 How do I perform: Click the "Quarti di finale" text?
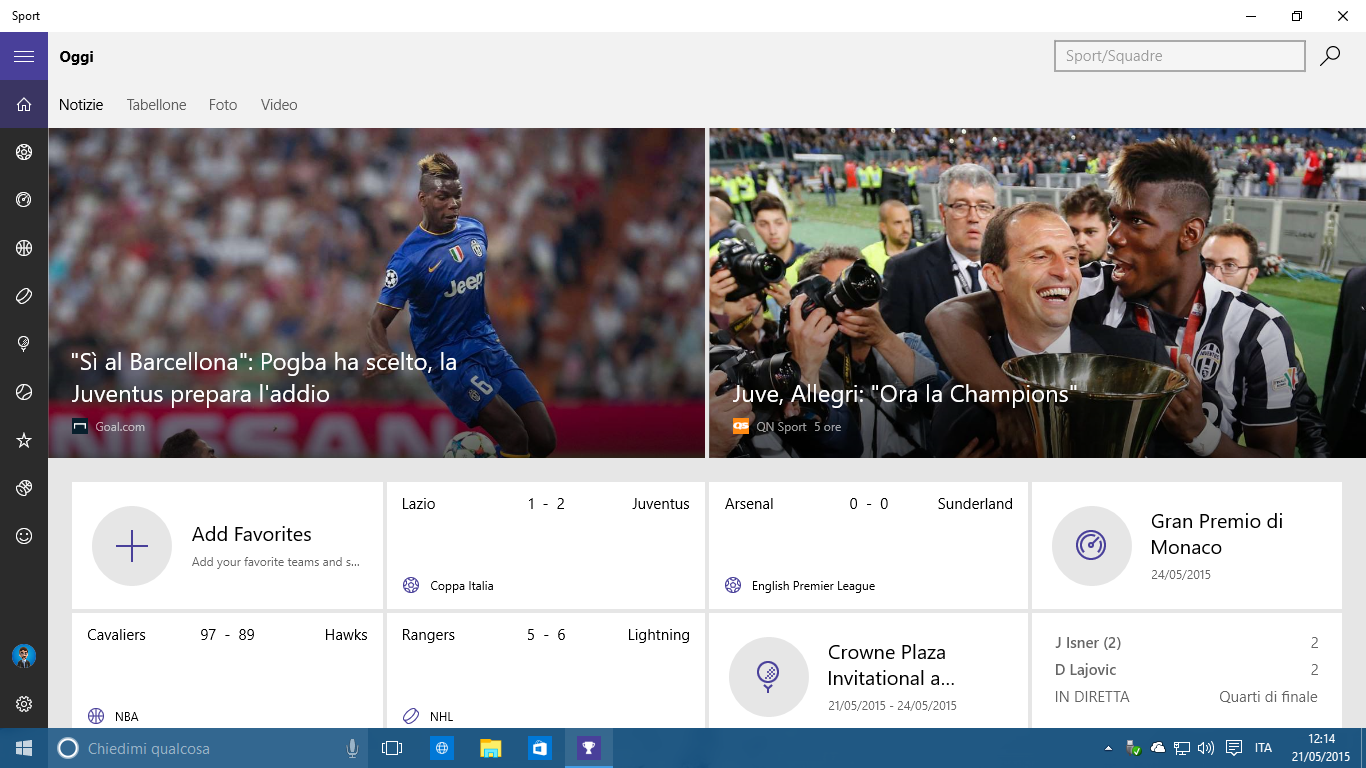(1268, 697)
